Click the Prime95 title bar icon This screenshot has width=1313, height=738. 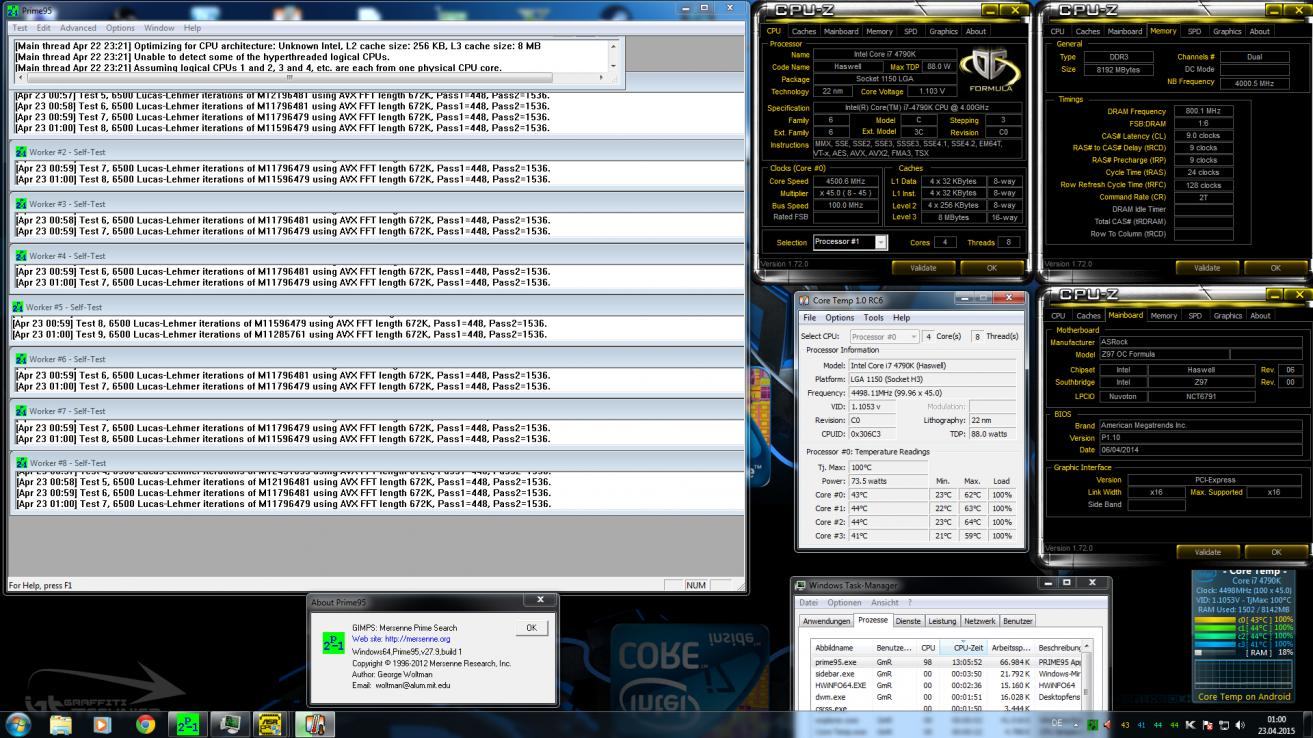coord(13,11)
